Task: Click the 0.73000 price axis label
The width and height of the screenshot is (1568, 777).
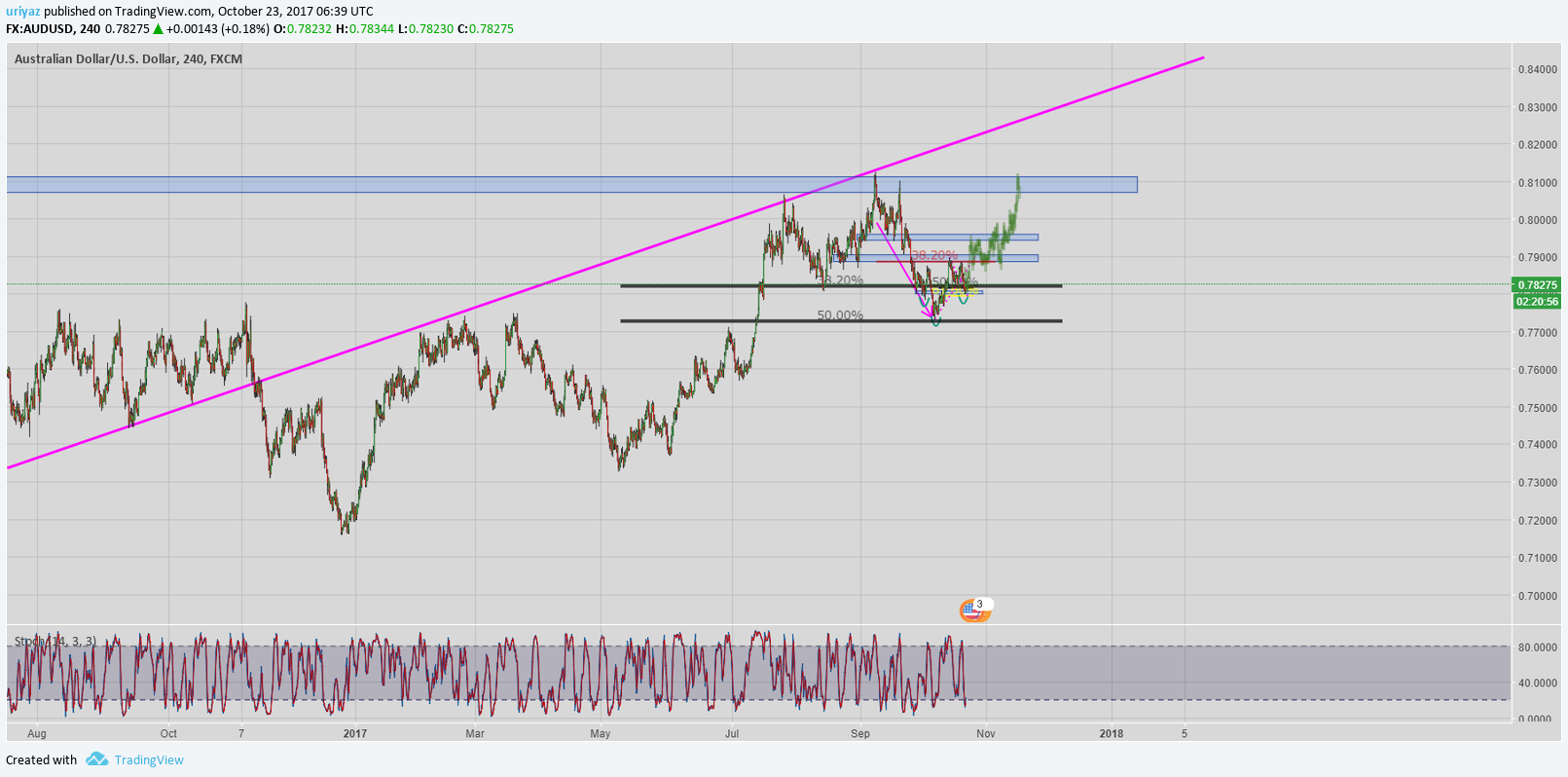Action: point(1537,483)
